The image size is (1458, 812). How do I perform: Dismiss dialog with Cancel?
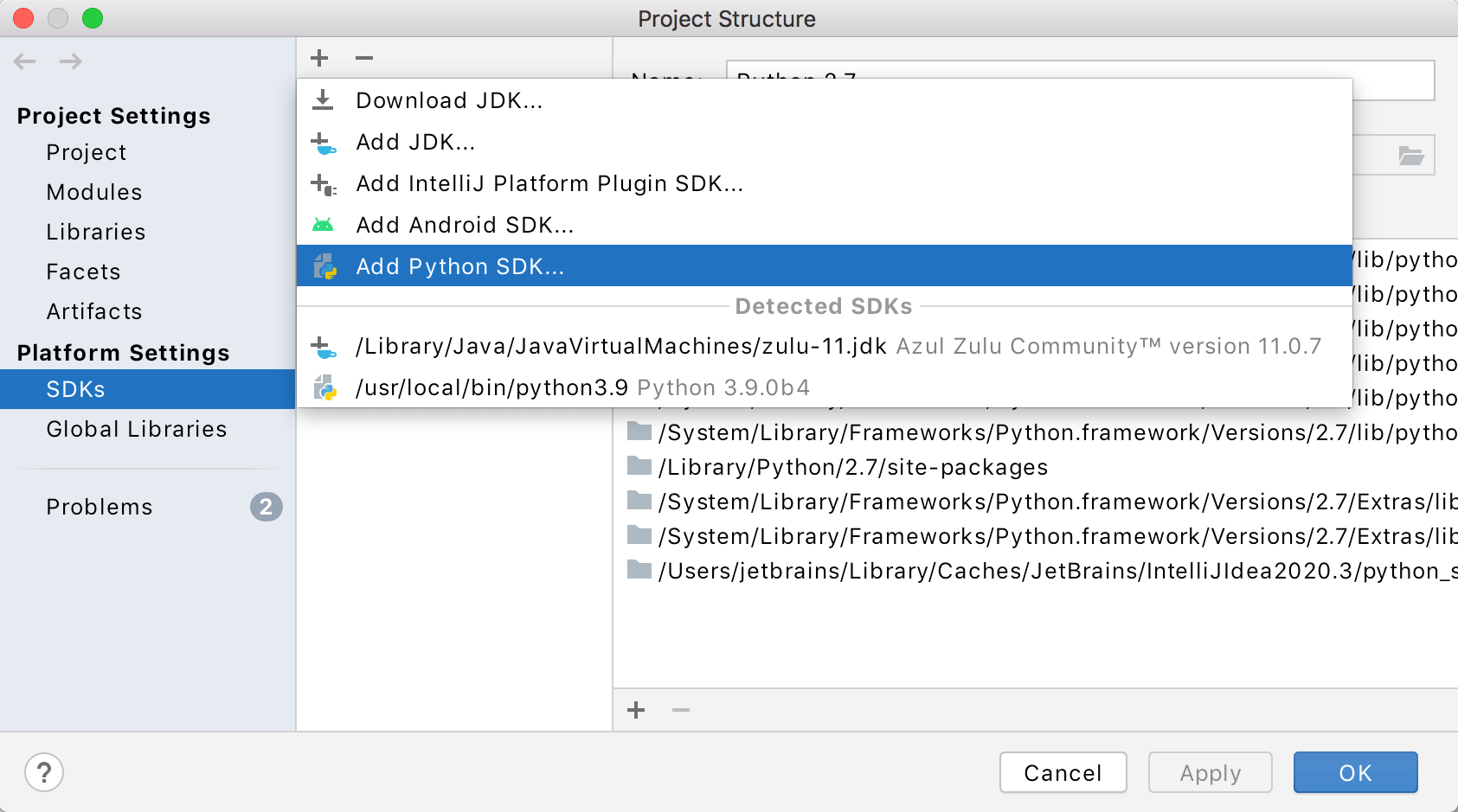tap(1063, 772)
